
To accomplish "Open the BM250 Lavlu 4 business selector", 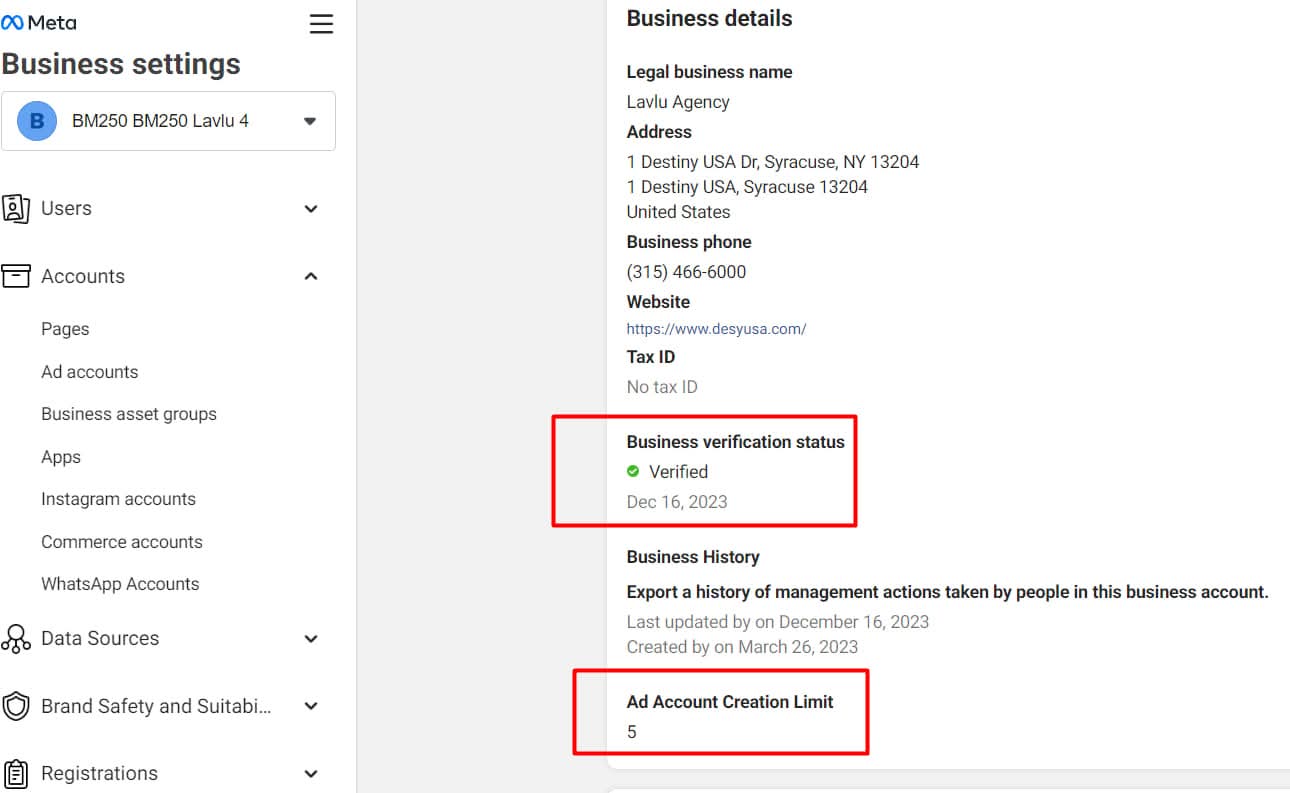I will point(168,121).
